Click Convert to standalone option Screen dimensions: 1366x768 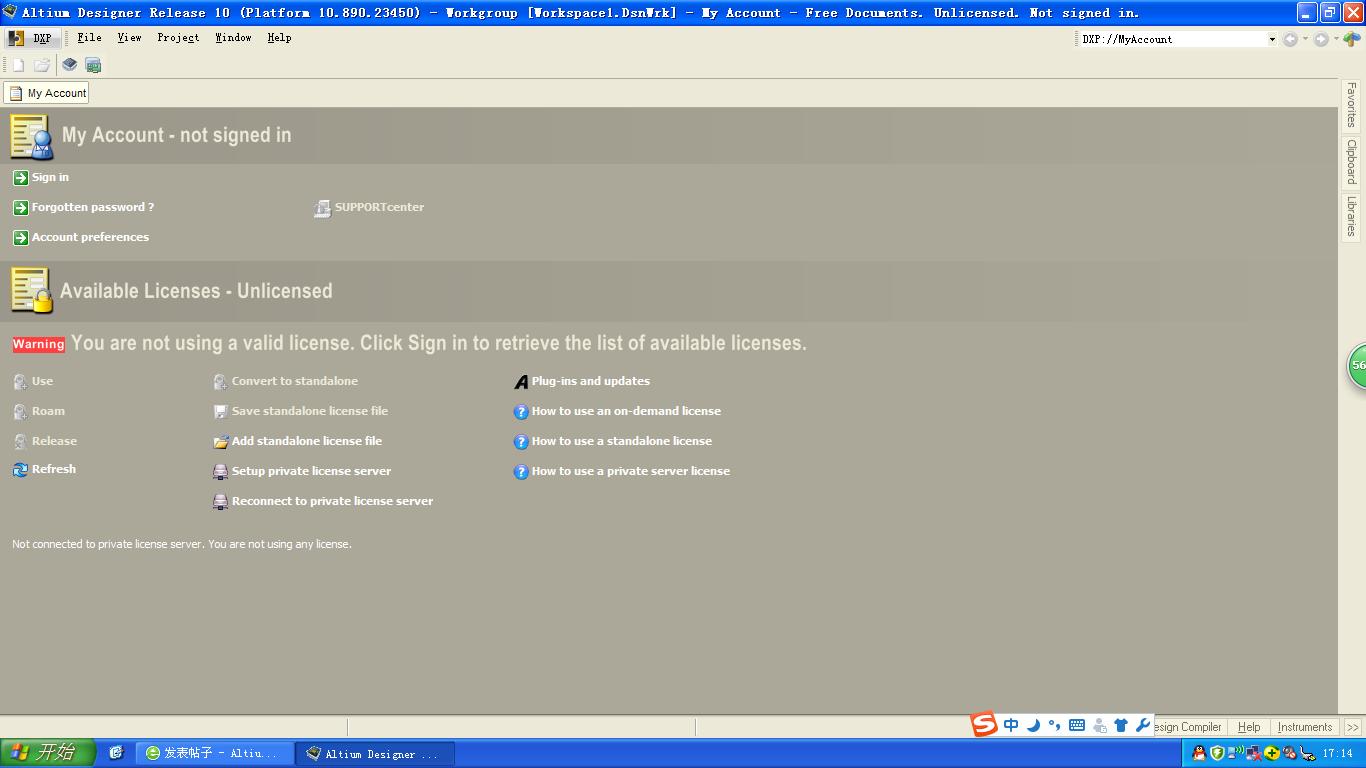click(294, 381)
